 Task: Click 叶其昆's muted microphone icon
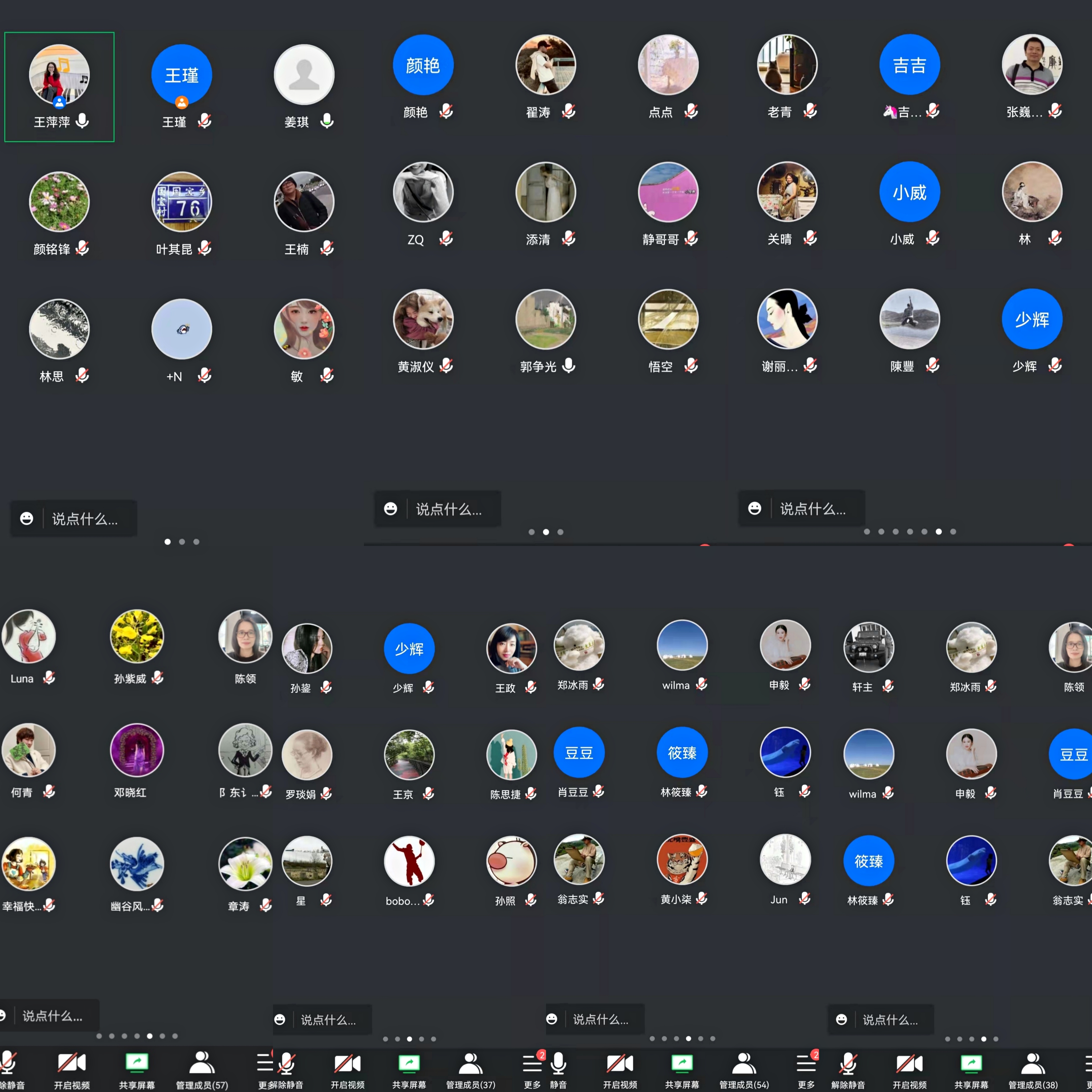(204, 249)
